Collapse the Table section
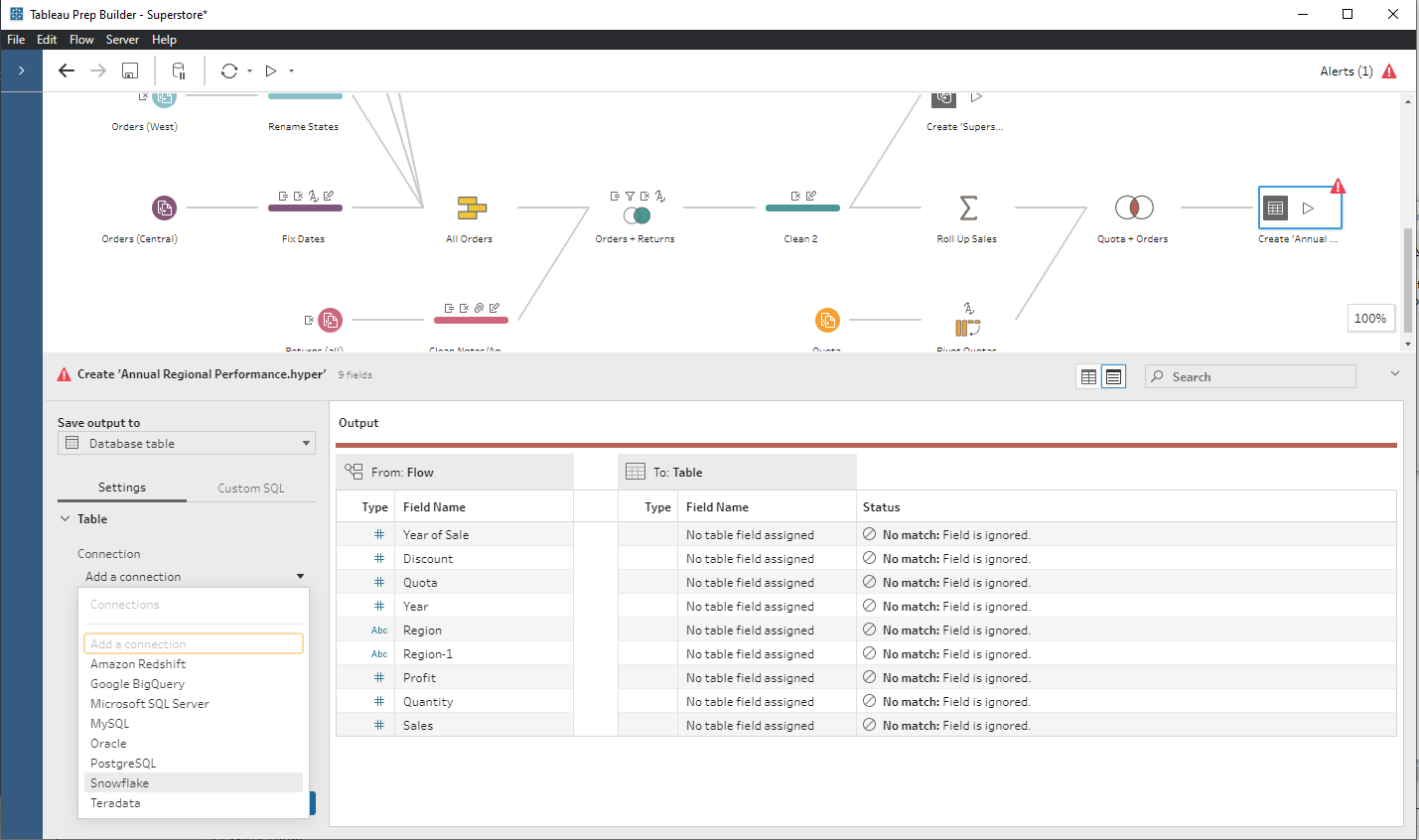1419x840 pixels. pyautogui.click(x=66, y=518)
